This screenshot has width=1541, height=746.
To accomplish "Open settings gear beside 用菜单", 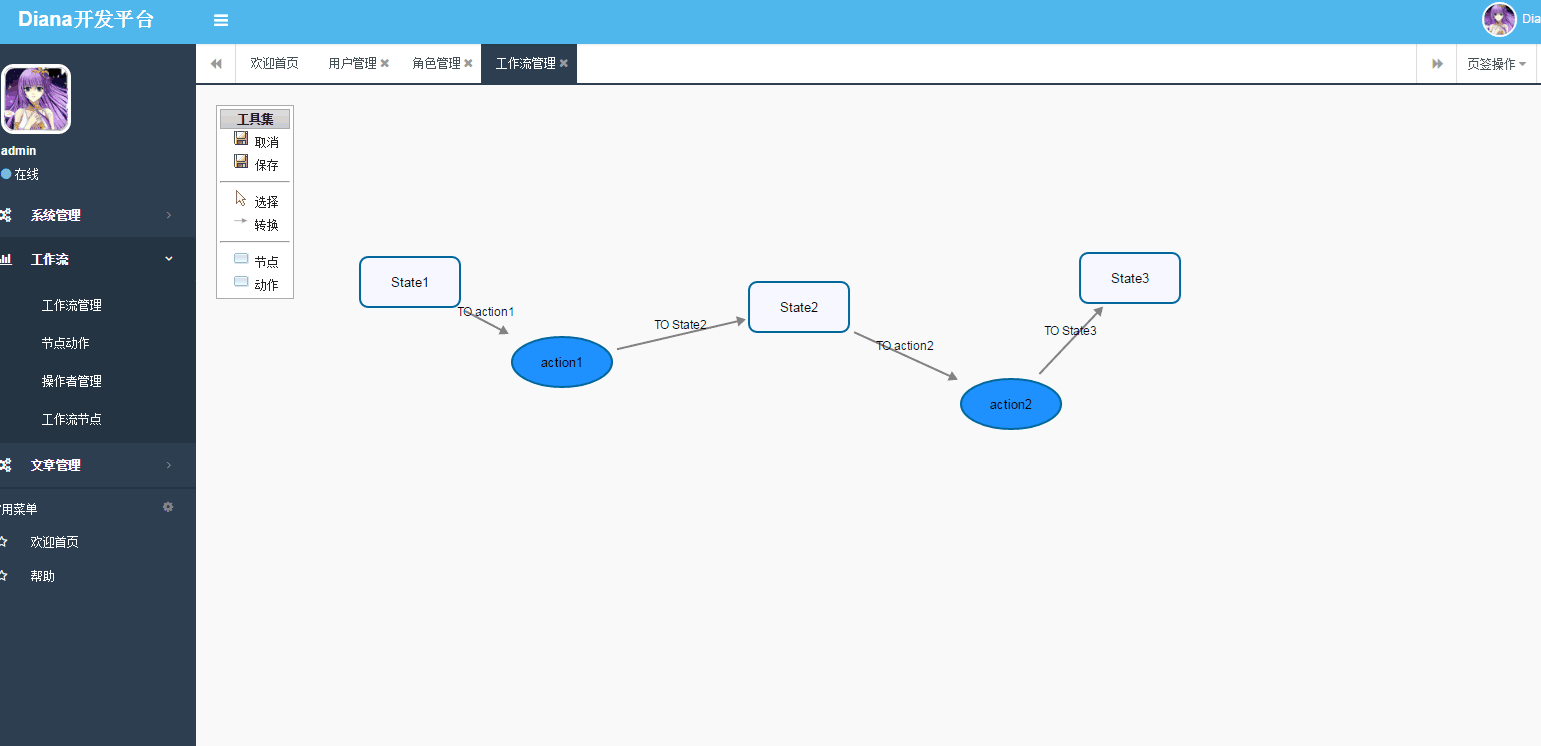I will point(168,507).
